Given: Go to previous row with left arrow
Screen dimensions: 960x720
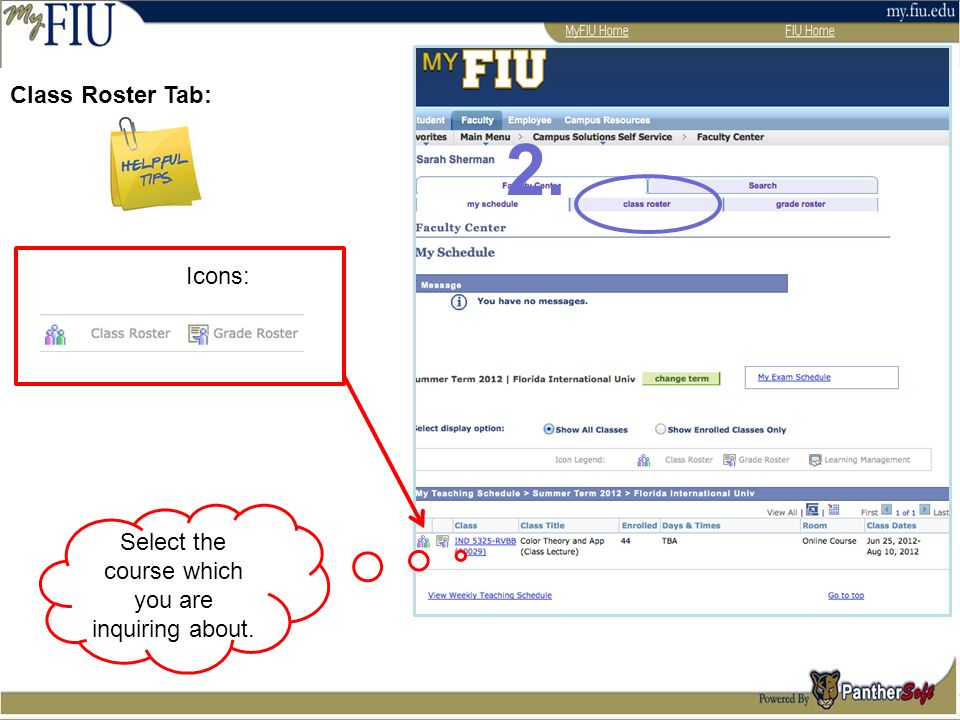Looking at the screenshot, I should (x=887, y=509).
